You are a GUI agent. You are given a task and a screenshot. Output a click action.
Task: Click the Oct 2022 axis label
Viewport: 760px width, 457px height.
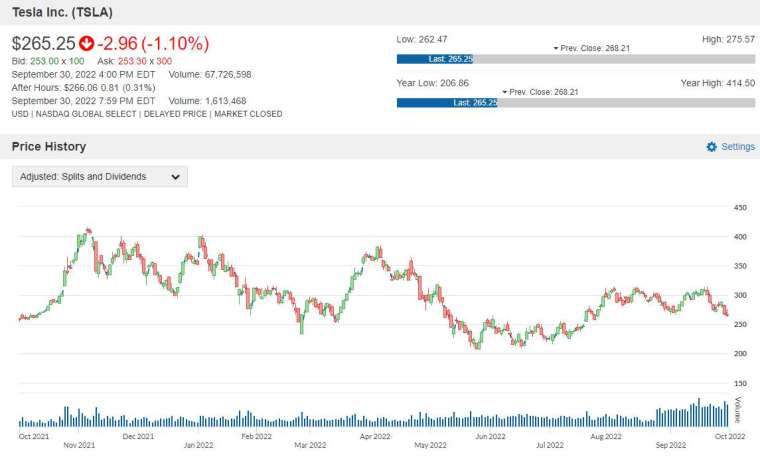pyautogui.click(x=730, y=436)
